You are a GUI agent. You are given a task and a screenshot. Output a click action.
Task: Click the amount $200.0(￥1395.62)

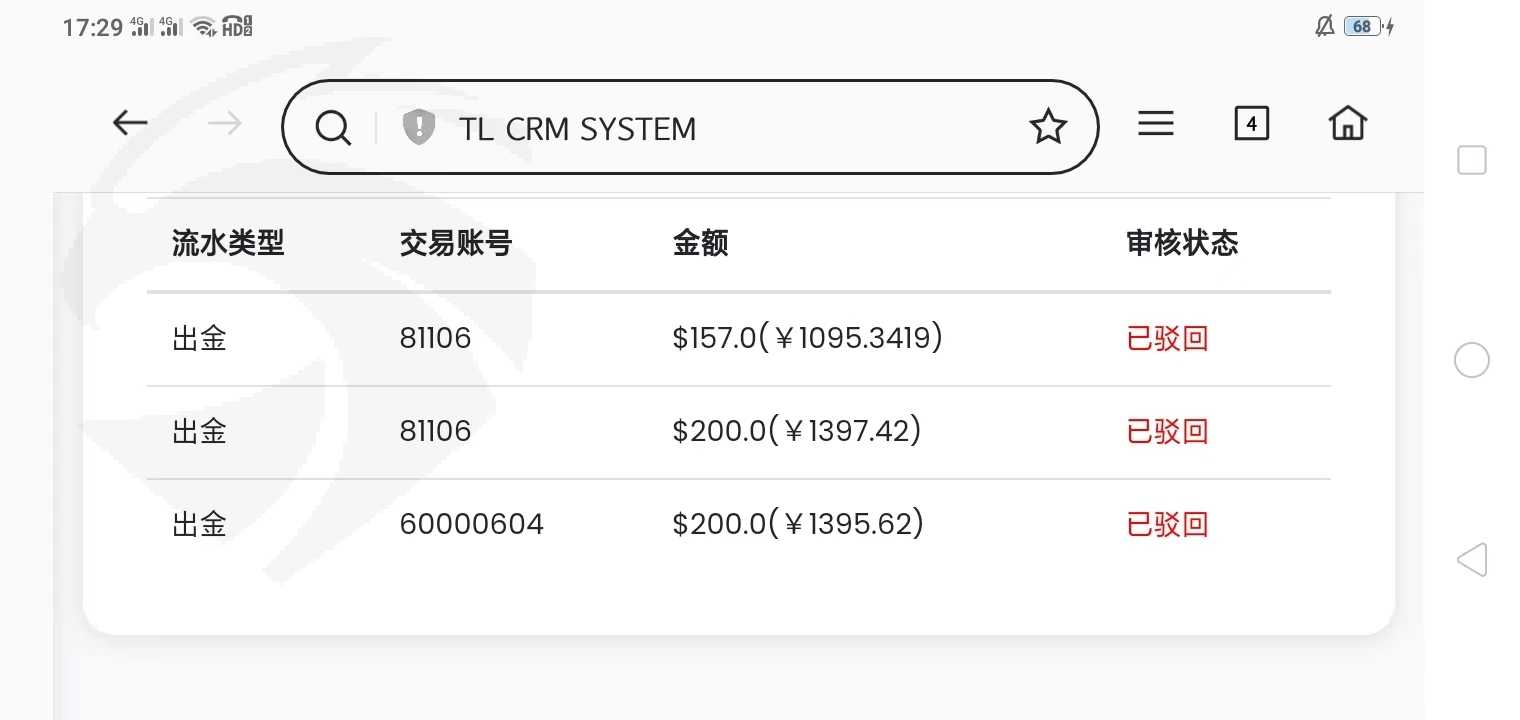click(798, 524)
